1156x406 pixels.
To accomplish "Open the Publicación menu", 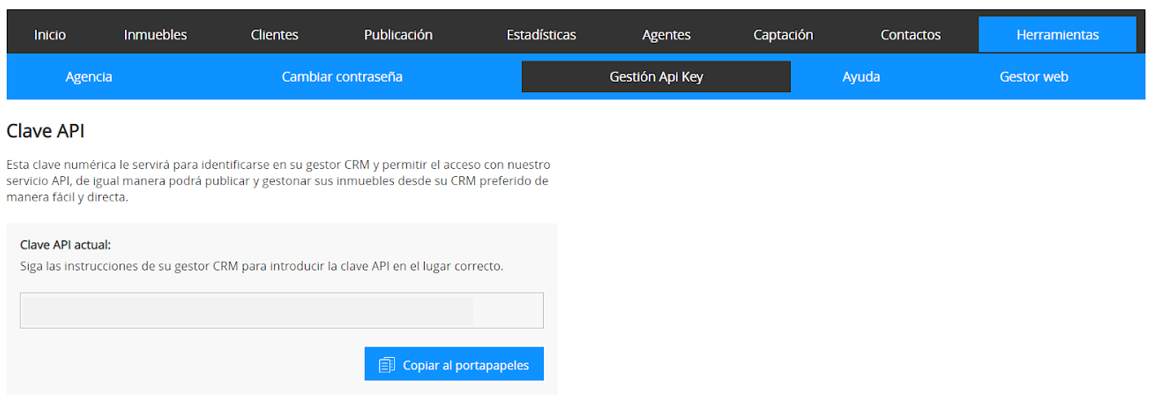I will tap(398, 35).
